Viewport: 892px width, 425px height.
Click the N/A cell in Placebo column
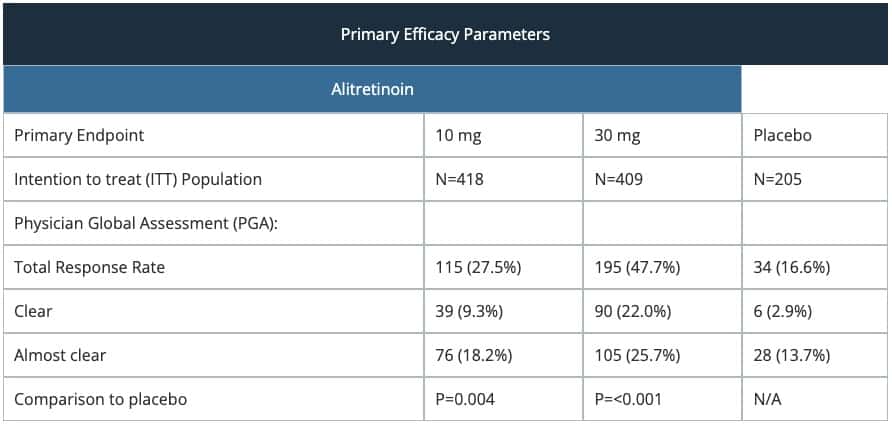point(767,400)
